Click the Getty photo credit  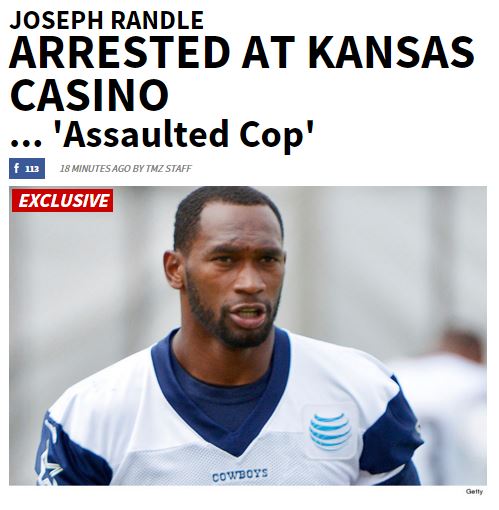coord(474,492)
